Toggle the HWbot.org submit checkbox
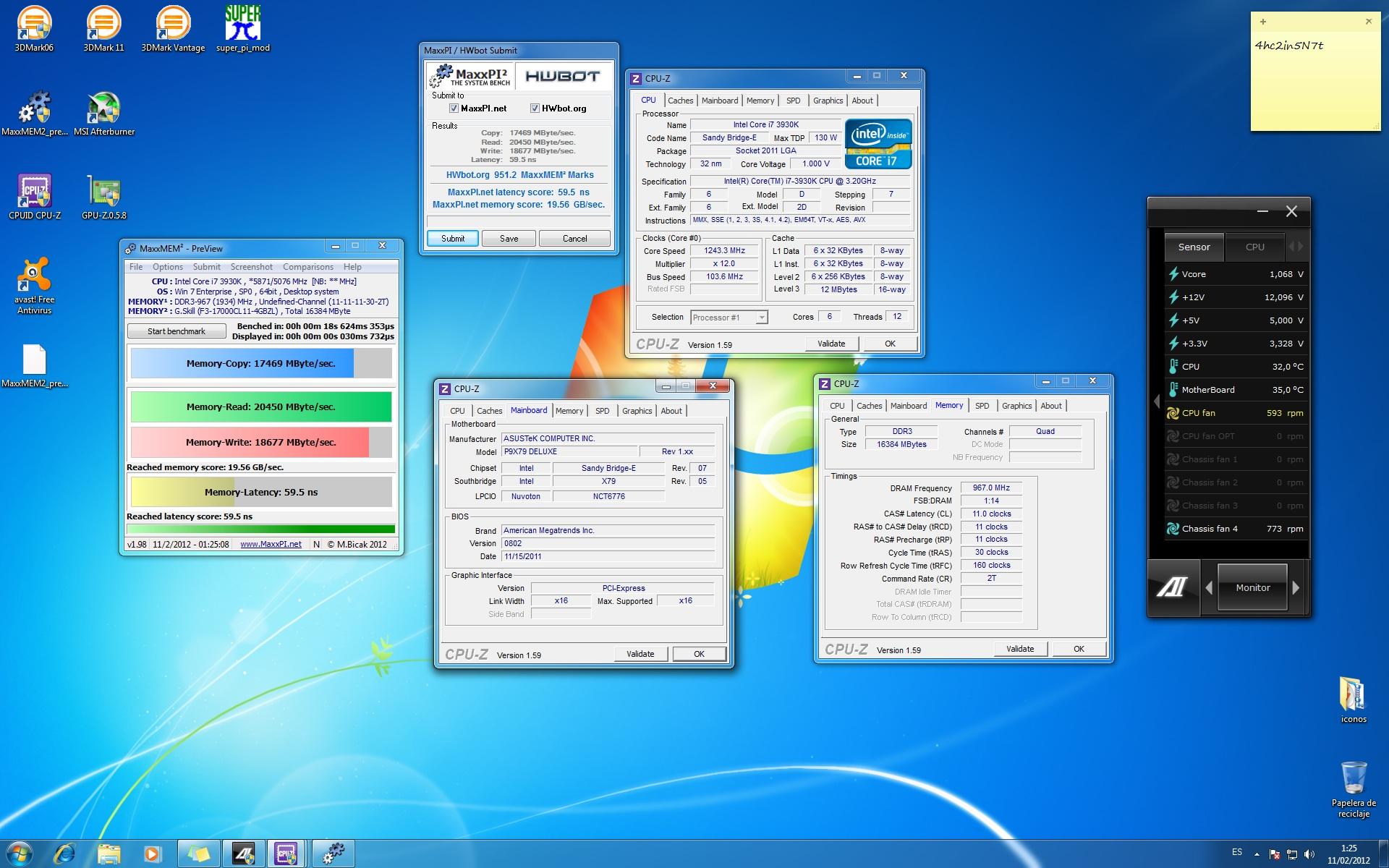 click(x=535, y=109)
